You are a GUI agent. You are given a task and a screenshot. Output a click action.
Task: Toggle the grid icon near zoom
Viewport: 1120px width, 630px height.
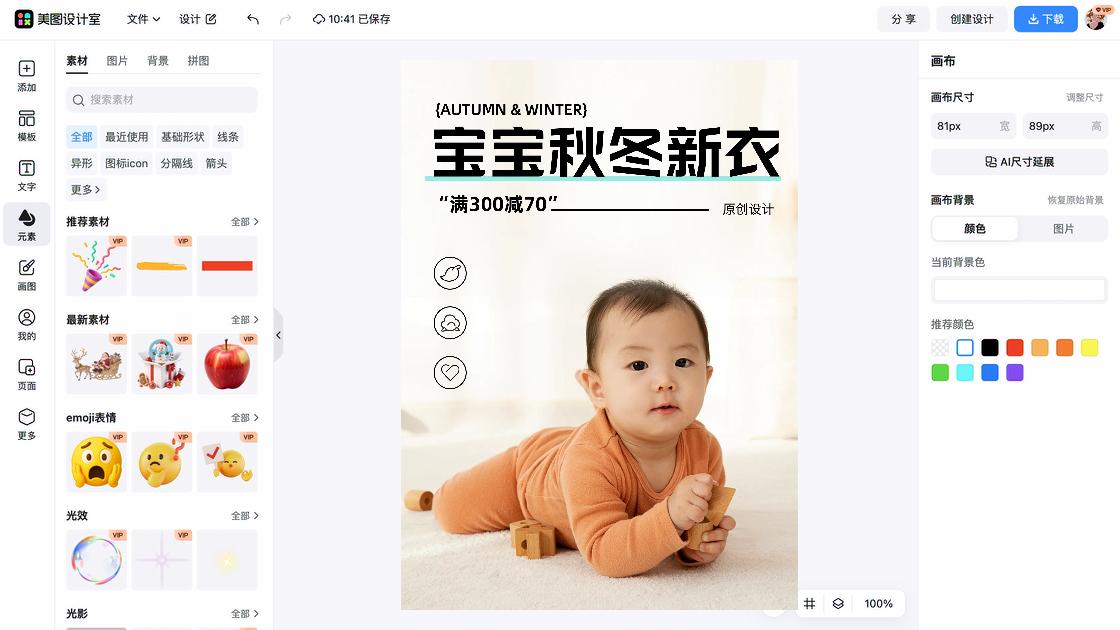pos(809,604)
